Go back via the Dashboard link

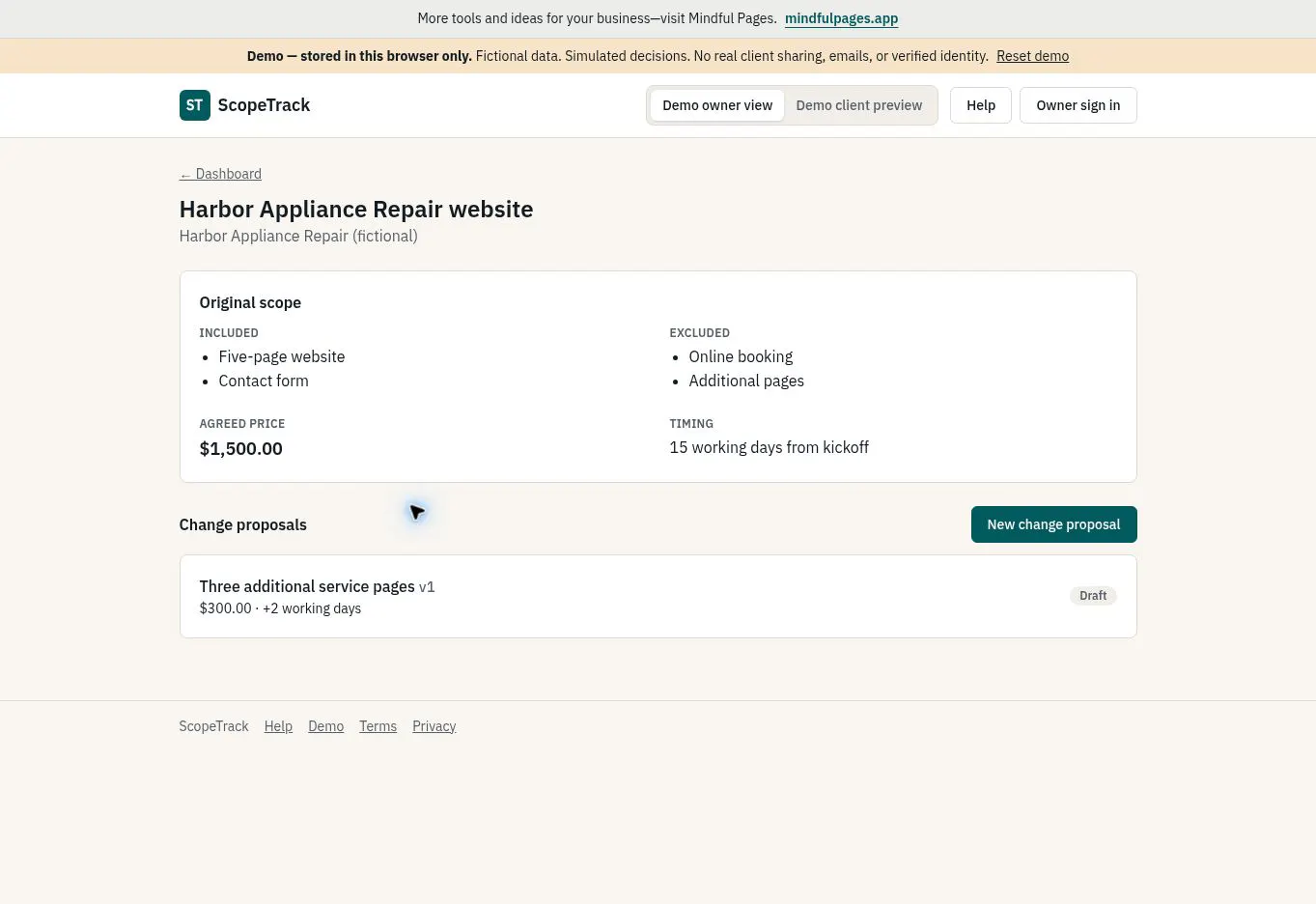click(x=220, y=174)
